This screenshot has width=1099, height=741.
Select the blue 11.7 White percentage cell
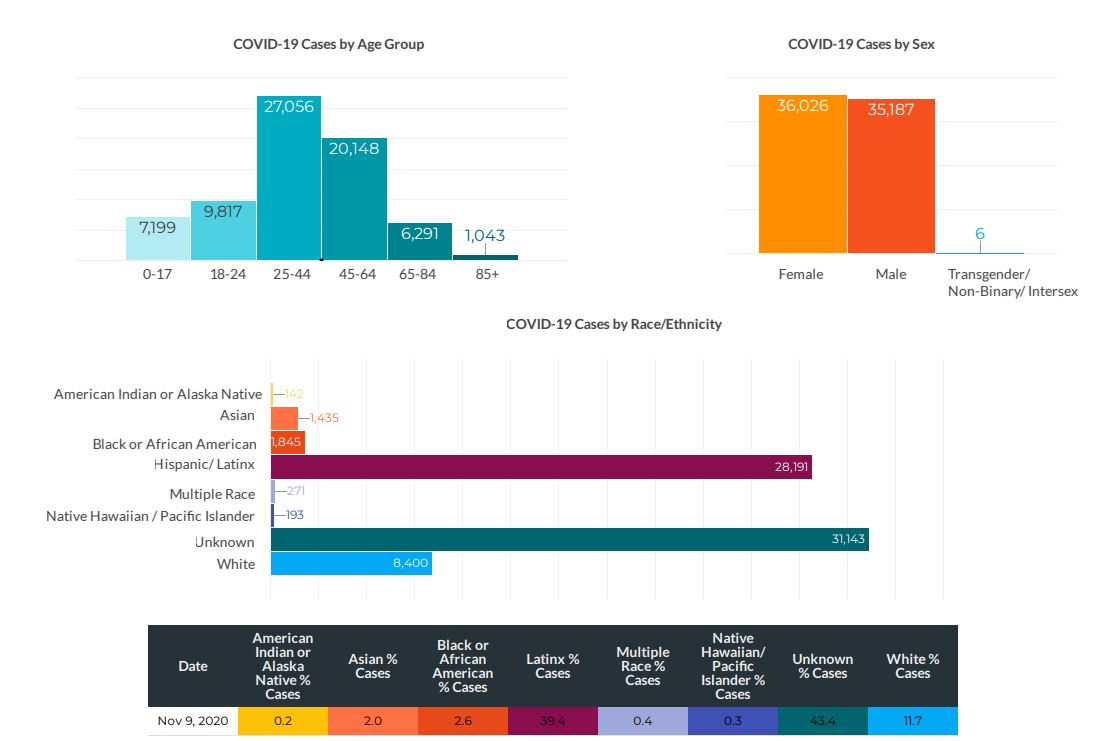(x=912, y=721)
